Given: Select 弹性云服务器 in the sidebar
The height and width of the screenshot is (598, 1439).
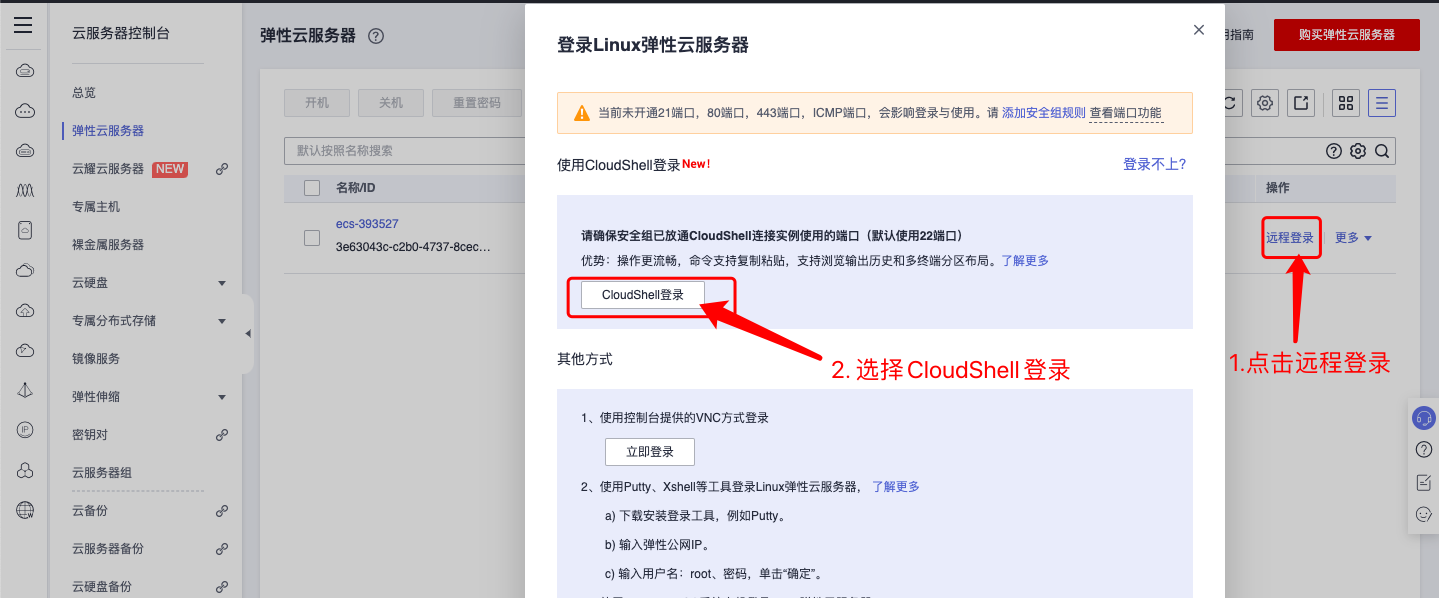Looking at the screenshot, I should tap(108, 131).
